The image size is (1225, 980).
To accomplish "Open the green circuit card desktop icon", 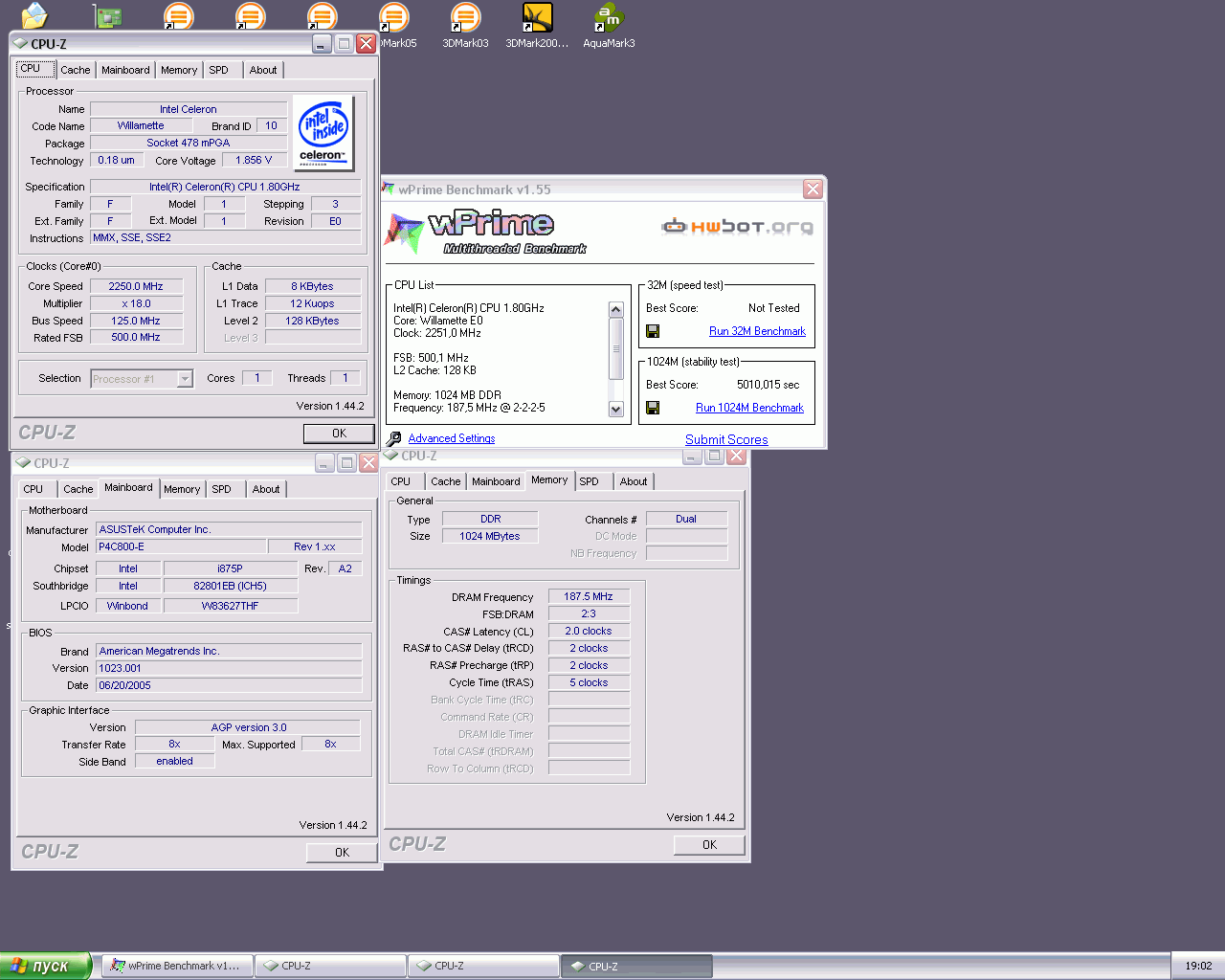I will 107,15.
